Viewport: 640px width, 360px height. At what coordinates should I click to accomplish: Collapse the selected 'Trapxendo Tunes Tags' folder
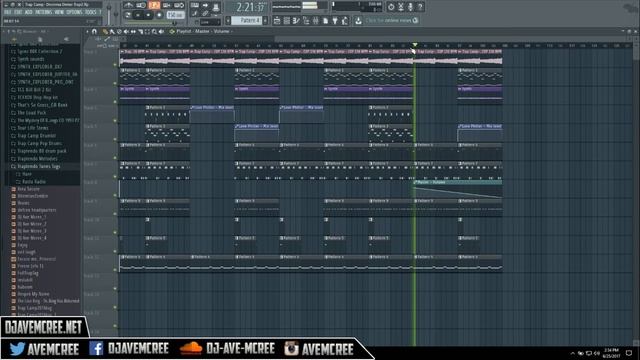tap(38, 167)
